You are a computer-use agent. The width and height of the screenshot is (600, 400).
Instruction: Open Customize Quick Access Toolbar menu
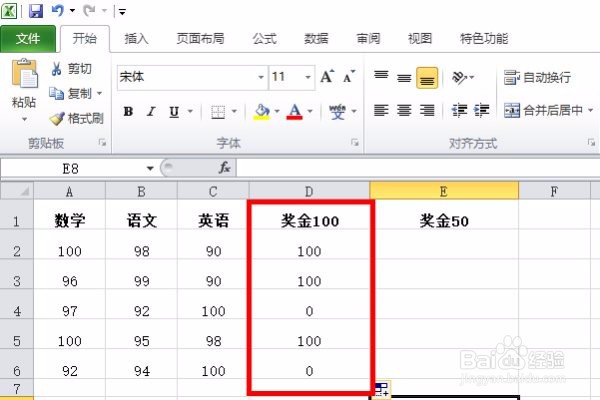tap(122, 12)
